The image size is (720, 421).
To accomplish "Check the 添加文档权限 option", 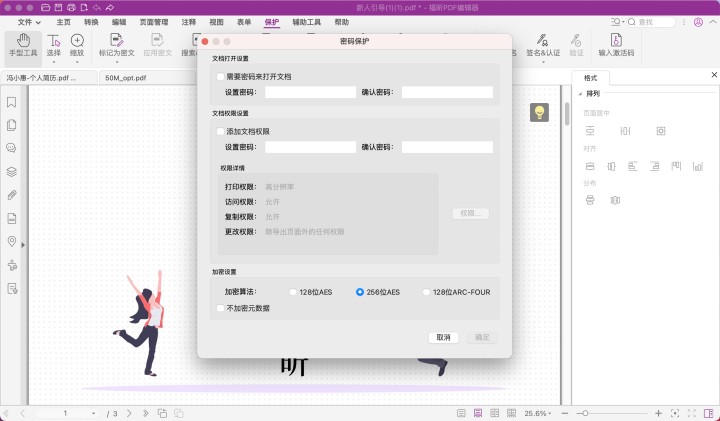I will (221, 131).
